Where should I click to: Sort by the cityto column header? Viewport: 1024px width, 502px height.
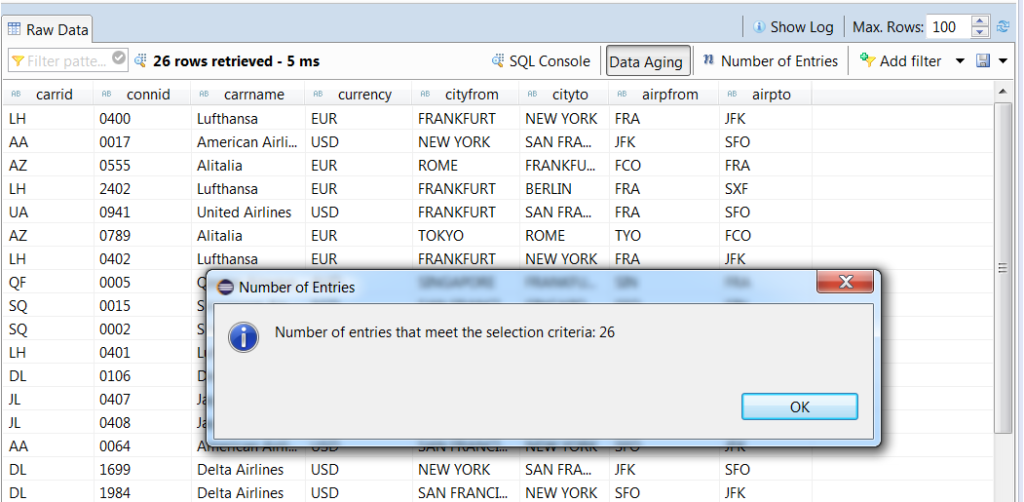coord(564,95)
